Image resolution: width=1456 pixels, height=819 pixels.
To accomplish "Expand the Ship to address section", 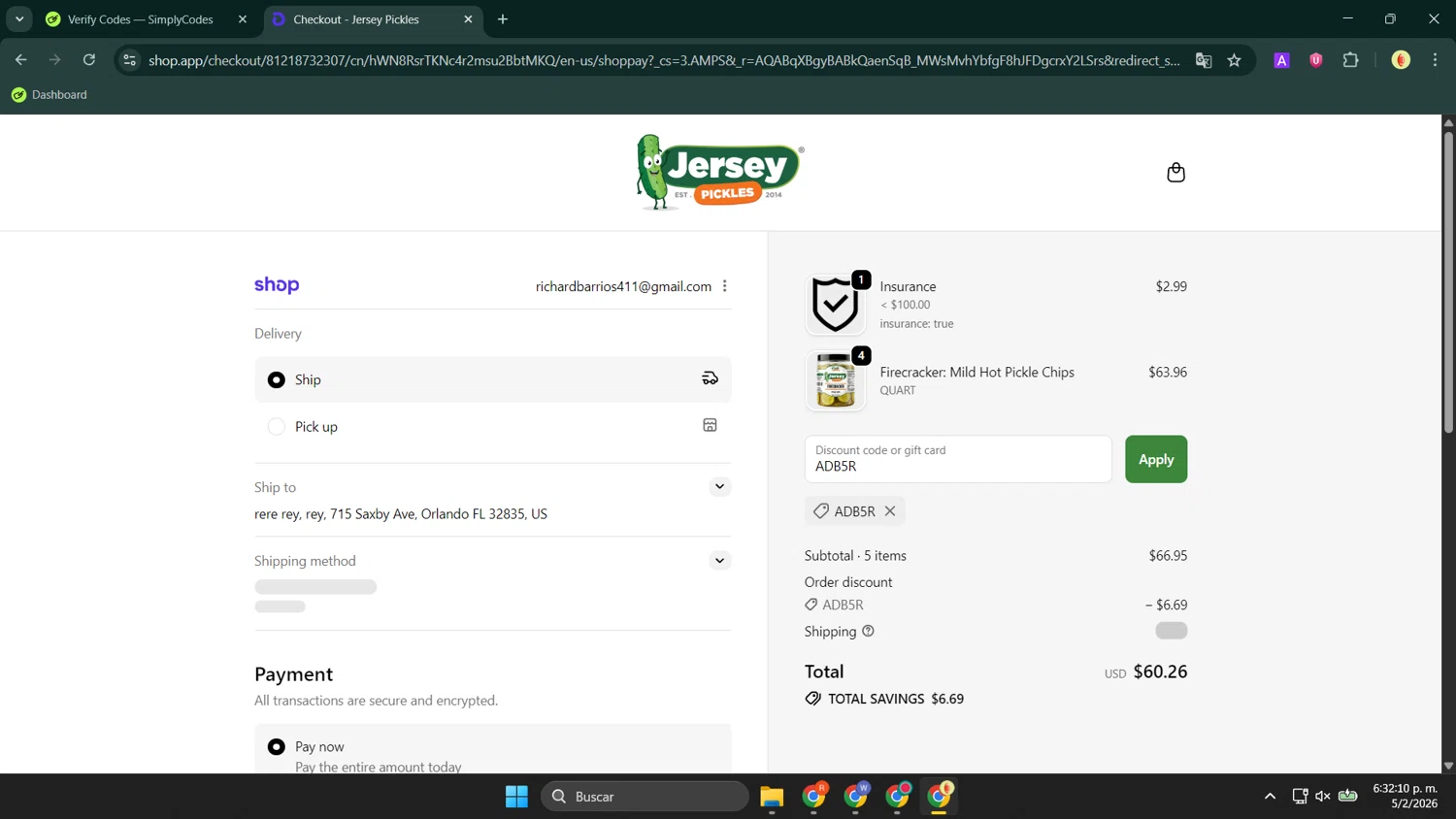I will pyautogui.click(x=719, y=486).
